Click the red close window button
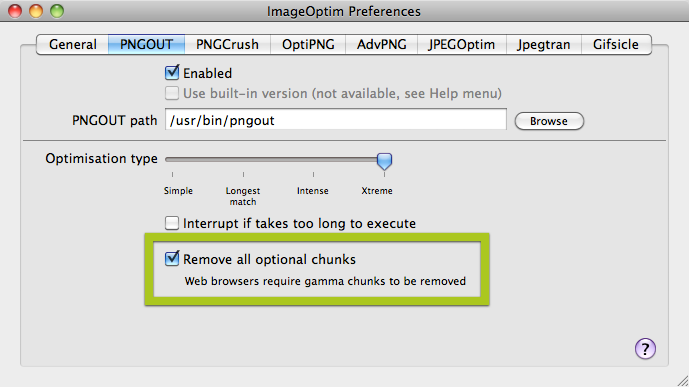This screenshot has width=689, height=387. click(x=15, y=11)
